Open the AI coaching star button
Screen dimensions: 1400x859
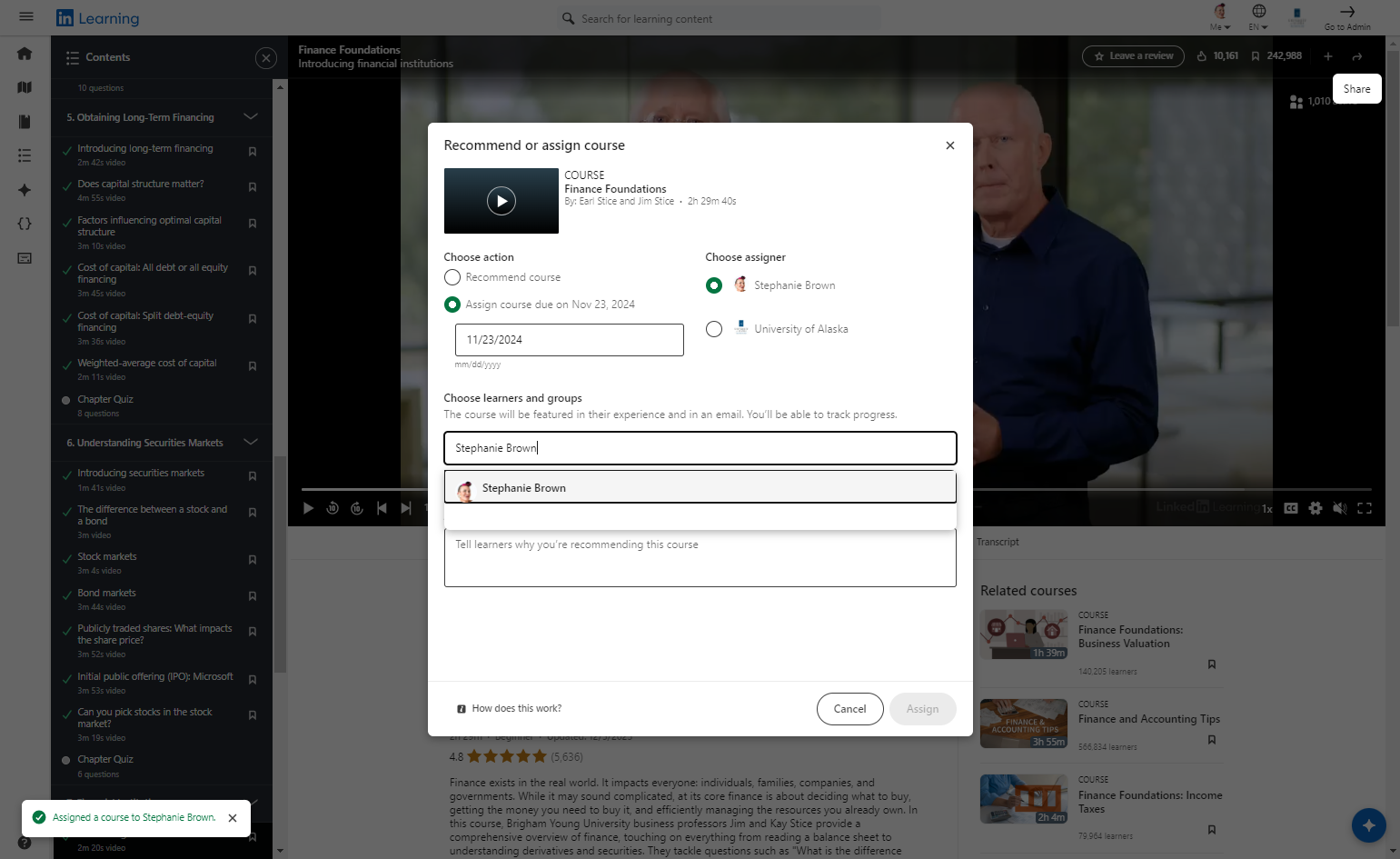[1369, 825]
